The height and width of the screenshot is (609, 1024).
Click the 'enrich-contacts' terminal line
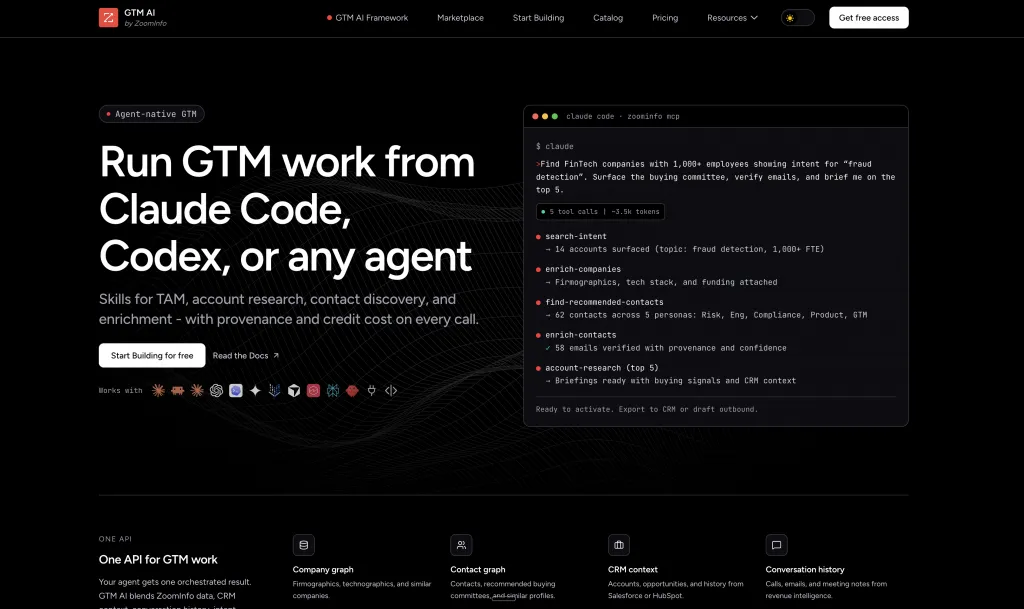[581, 335]
